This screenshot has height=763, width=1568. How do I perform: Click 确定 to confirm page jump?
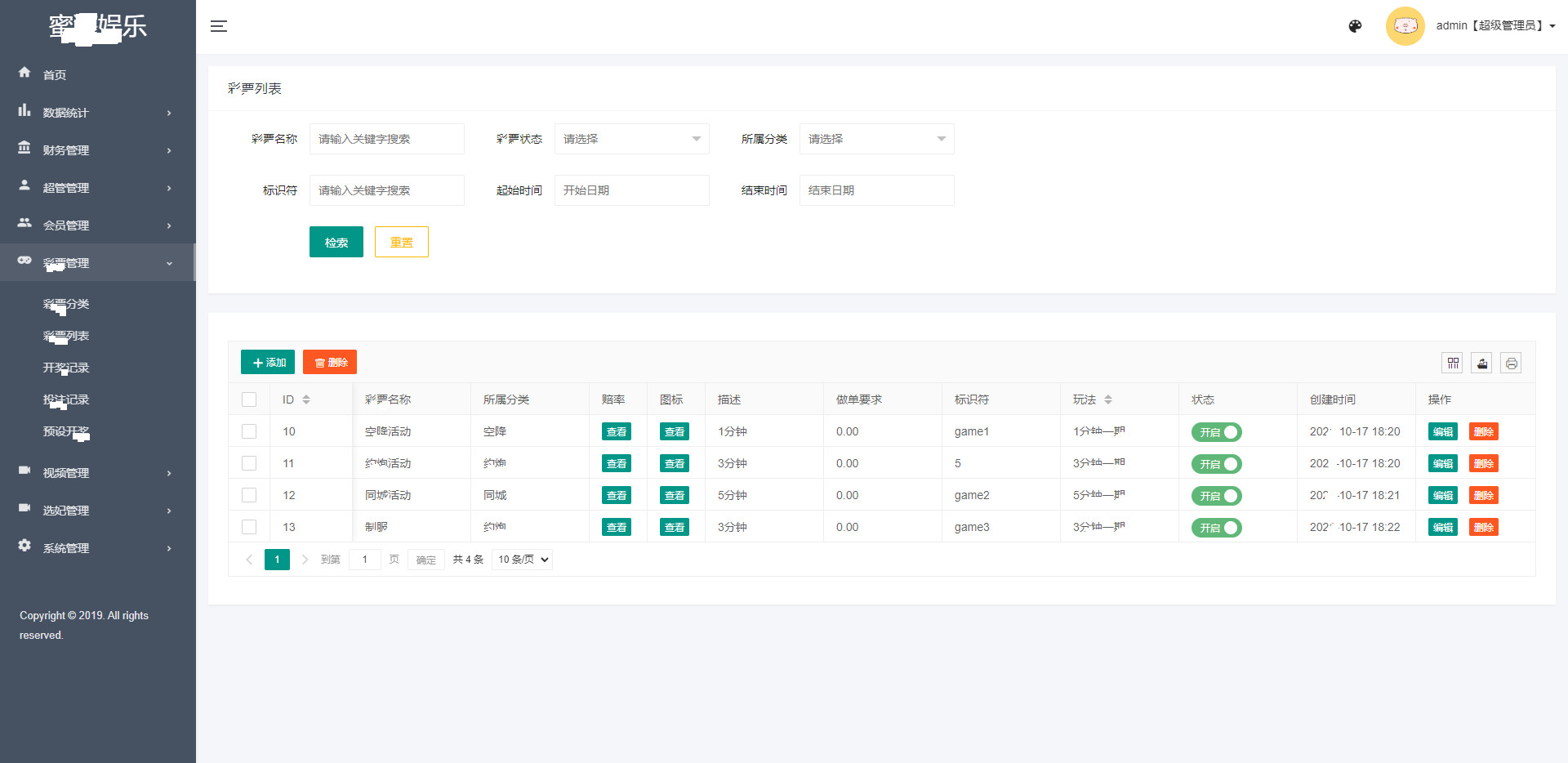click(426, 560)
